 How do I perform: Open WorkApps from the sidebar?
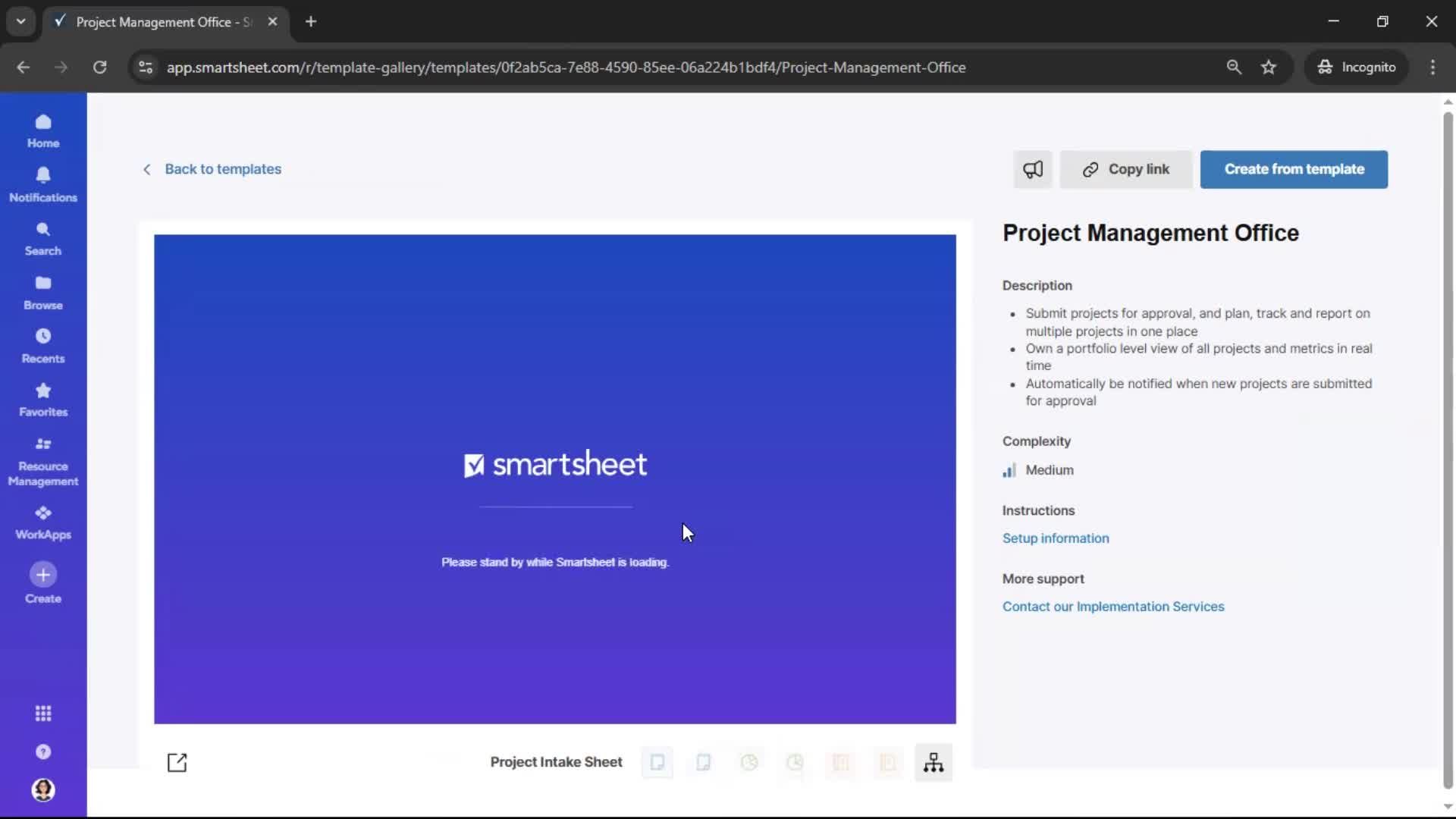tap(42, 520)
